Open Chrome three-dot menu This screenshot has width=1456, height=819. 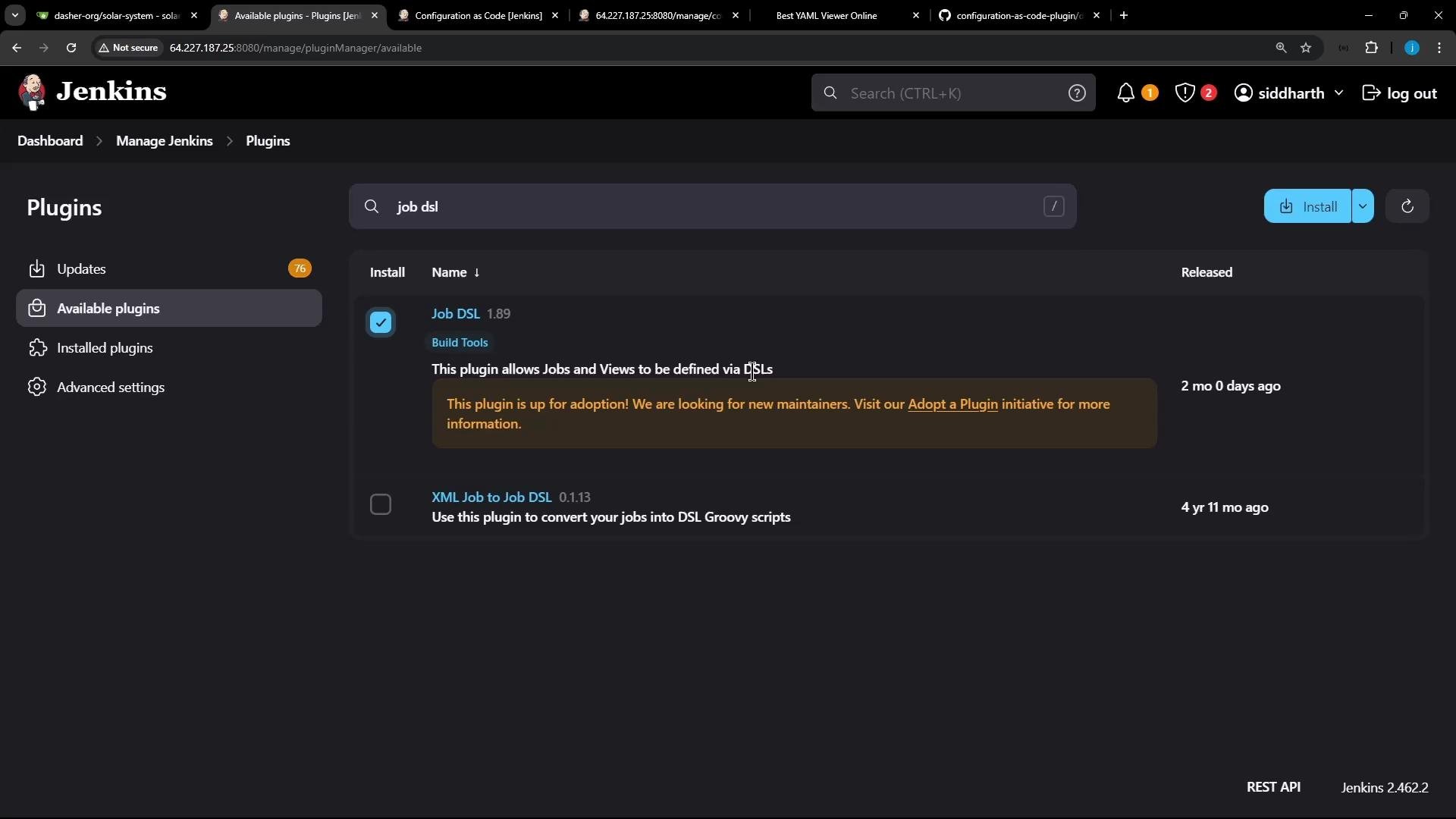1439,48
